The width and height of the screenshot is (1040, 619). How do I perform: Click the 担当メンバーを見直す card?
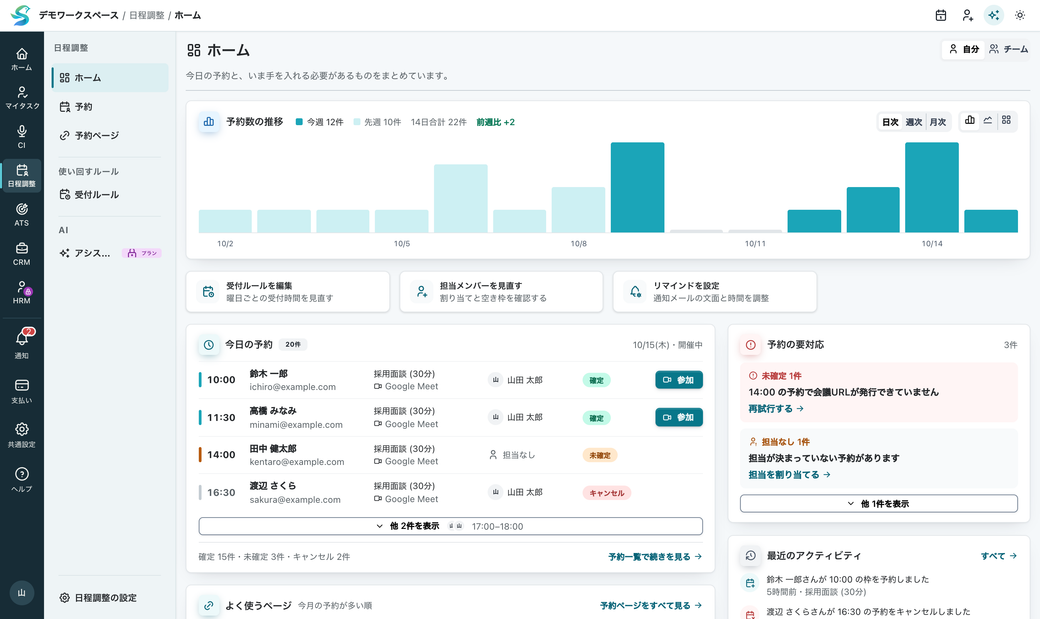501,292
